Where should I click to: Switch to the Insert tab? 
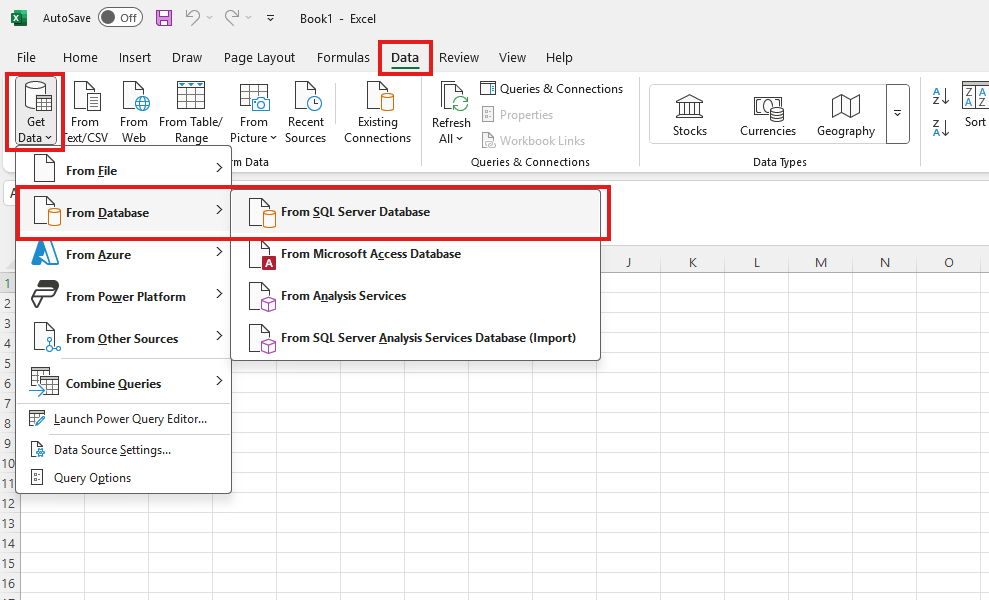135,57
